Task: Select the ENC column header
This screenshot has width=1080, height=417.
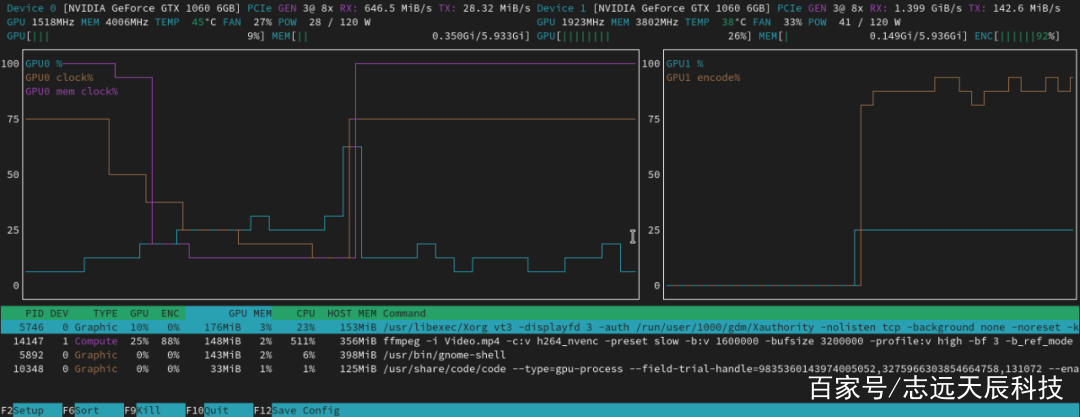Action: click(x=170, y=313)
